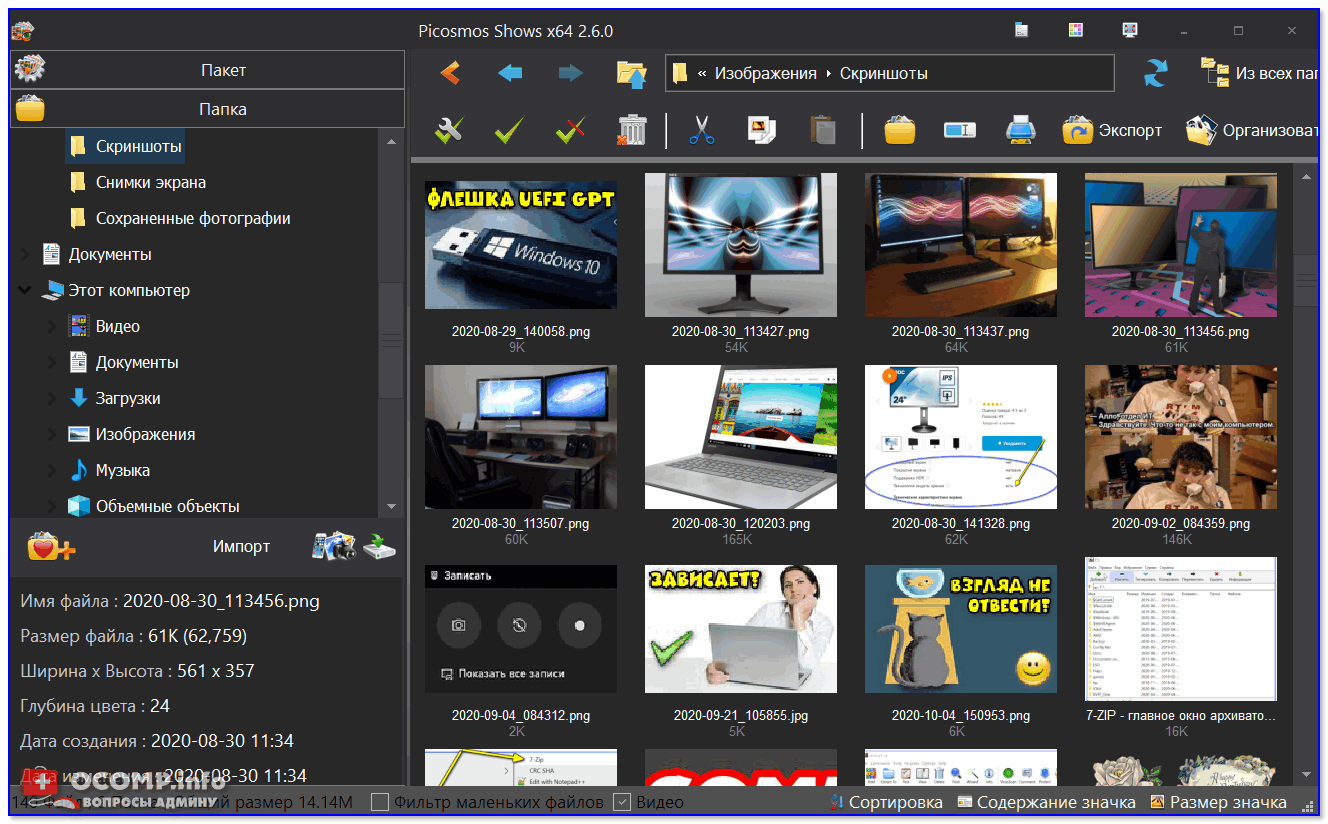The image size is (1328, 824).
Task: Select thumbnail 2020-09-02_084359.png
Action: click(x=1180, y=437)
